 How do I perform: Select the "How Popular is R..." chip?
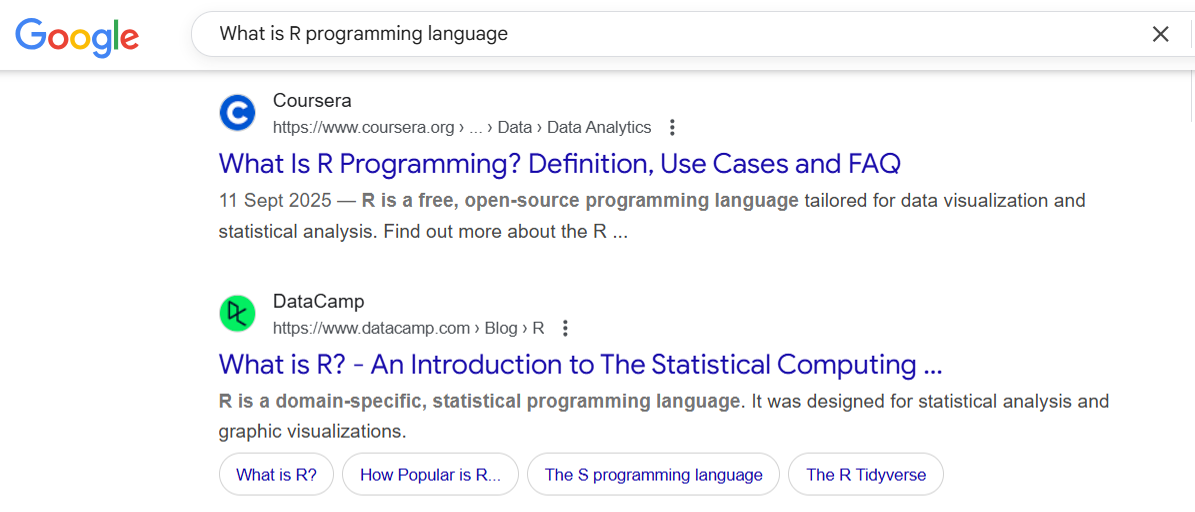430,475
